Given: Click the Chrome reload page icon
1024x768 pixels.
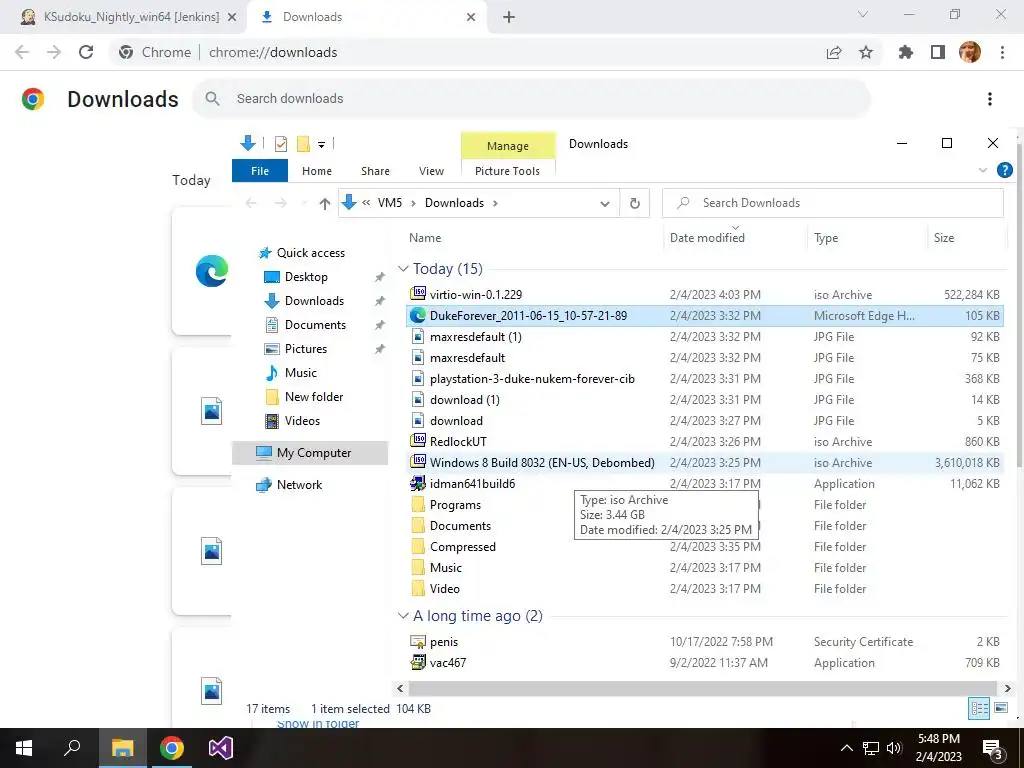Looking at the screenshot, I should (x=86, y=52).
